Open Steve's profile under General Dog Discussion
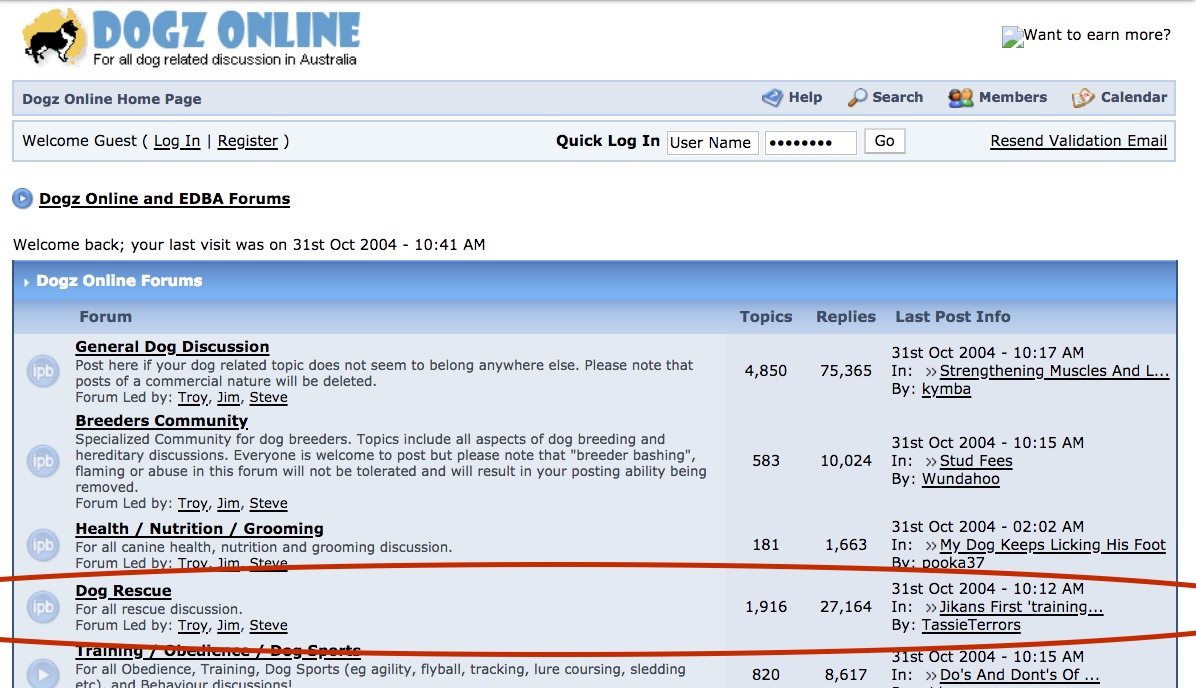The height and width of the screenshot is (688, 1196). [268, 397]
